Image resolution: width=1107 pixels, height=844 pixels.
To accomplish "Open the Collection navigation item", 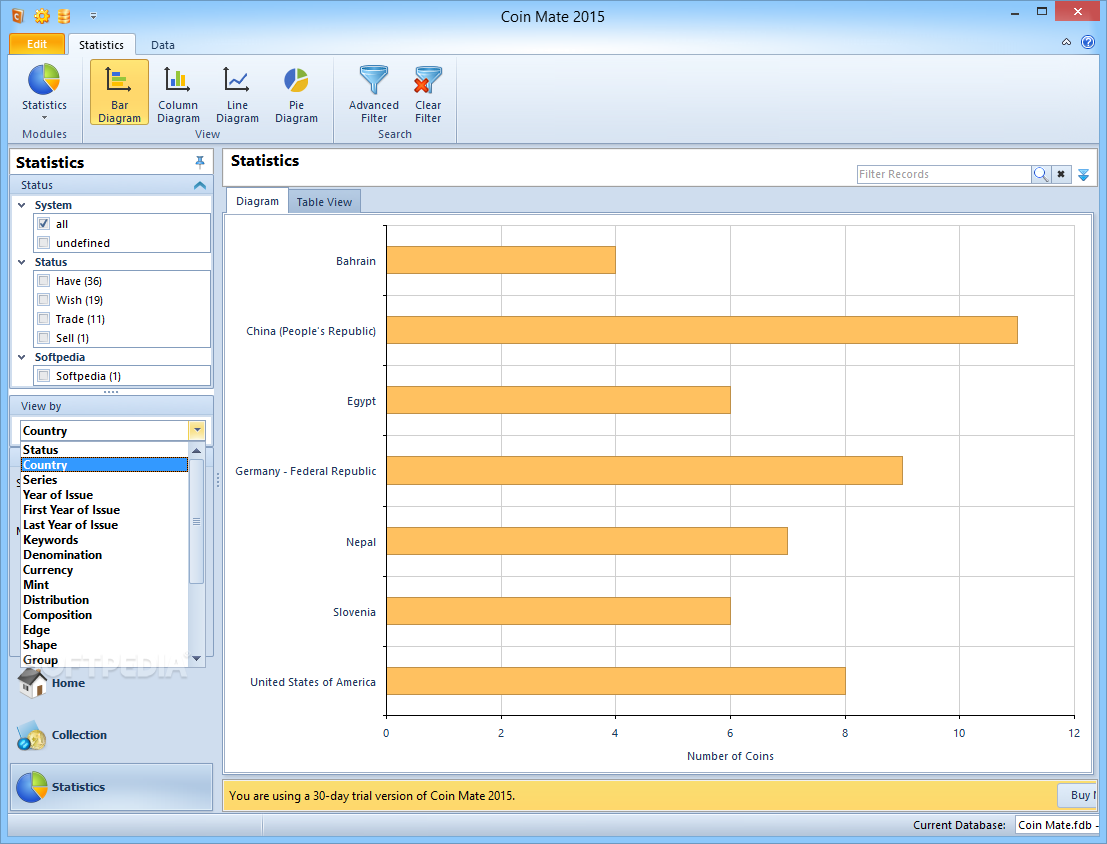I will [x=79, y=735].
